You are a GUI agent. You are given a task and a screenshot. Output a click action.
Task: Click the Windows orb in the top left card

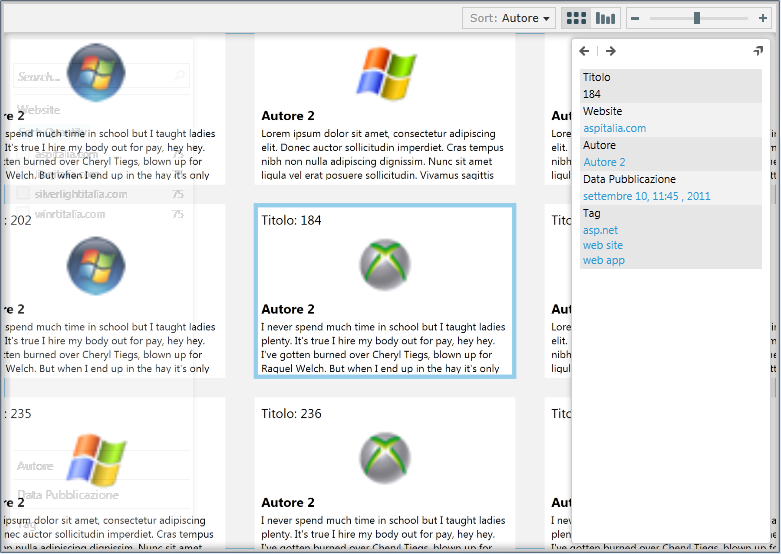tap(96, 72)
